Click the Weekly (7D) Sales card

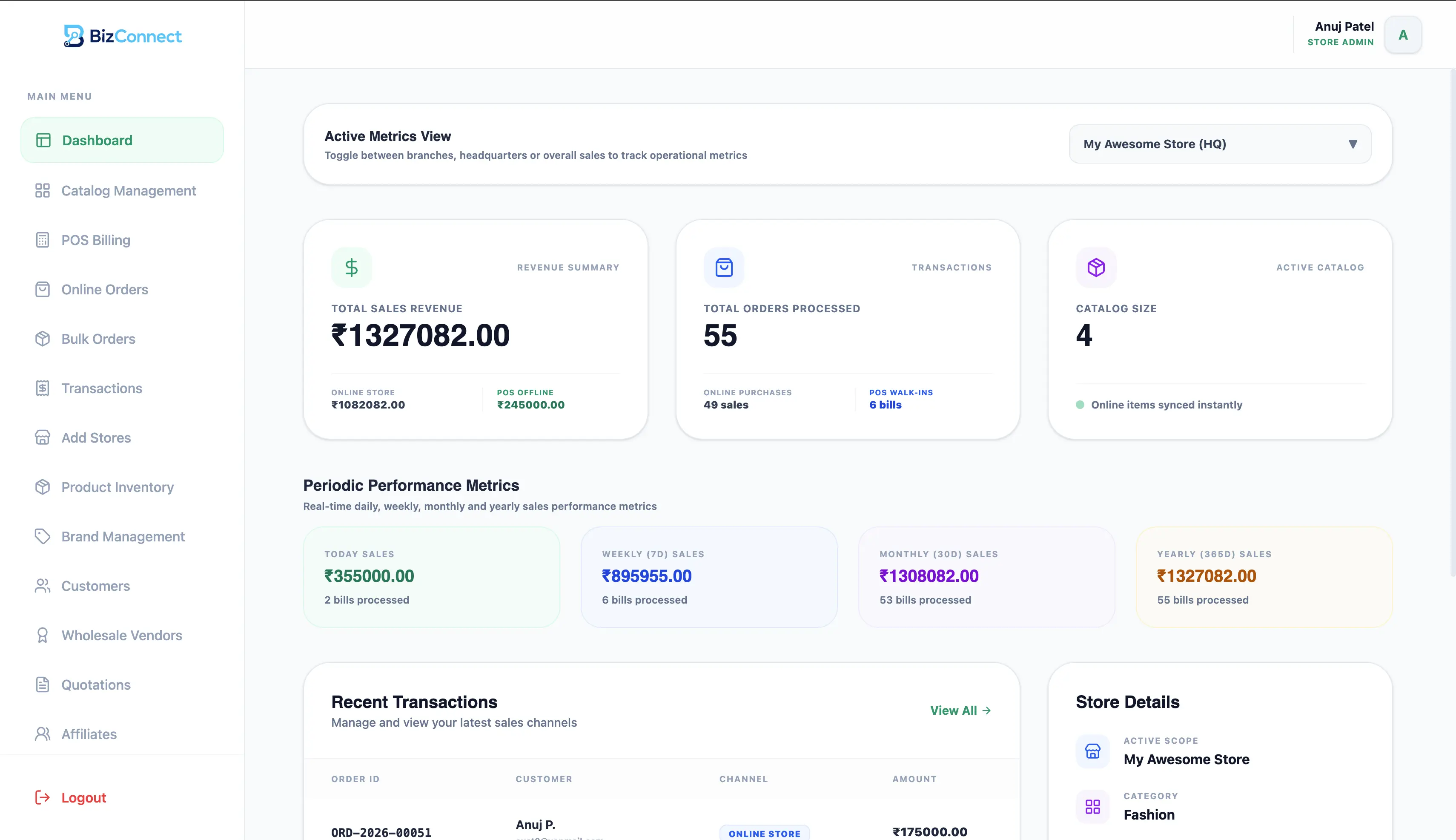point(709,577)
